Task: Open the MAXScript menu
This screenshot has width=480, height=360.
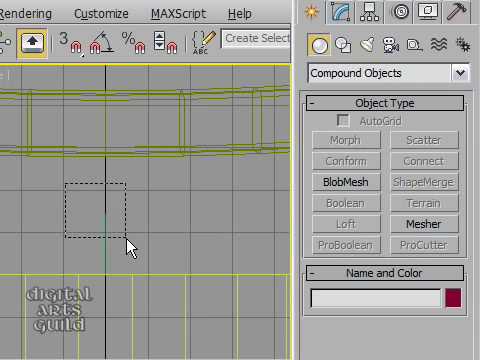Action: (179, 14)
